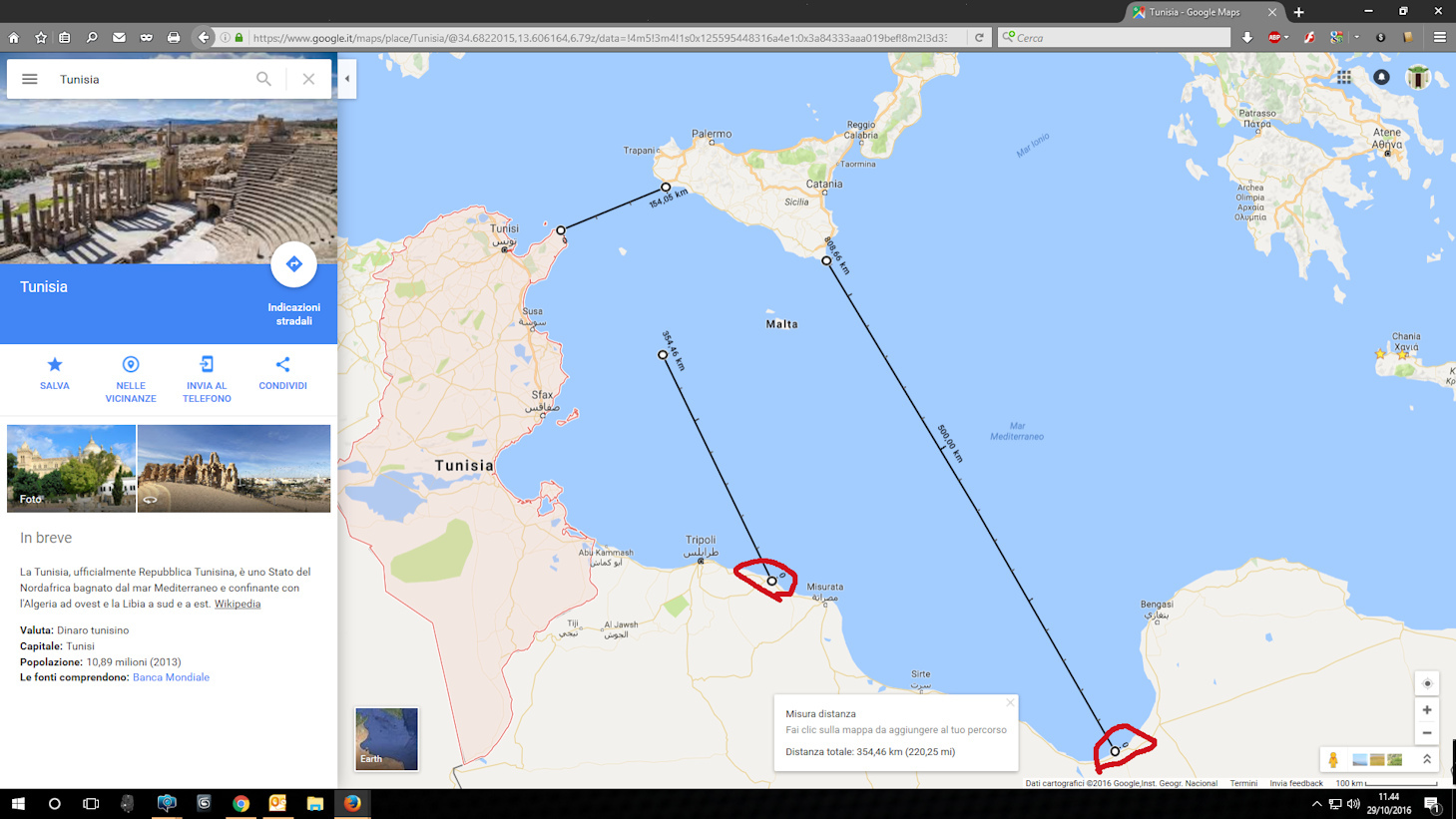Expand the imagery strip with double chevron
Viewport: 1456px width, 819px height.
pyautogui.click(x=1427, y=759)
